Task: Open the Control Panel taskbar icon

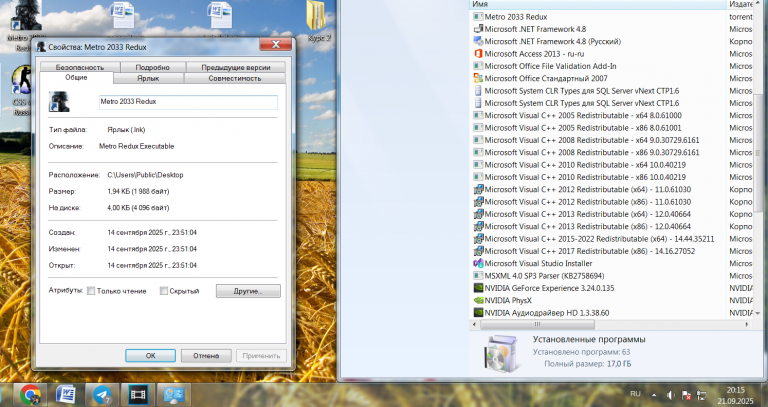Action: click(174, 395)
